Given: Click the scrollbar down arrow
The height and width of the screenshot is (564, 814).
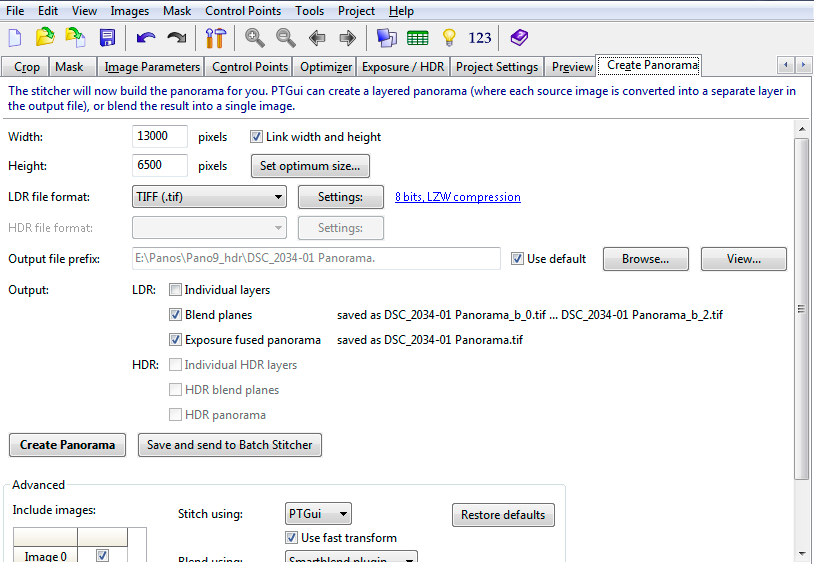Looking at the screenshot, I should [x=801, y=554].
